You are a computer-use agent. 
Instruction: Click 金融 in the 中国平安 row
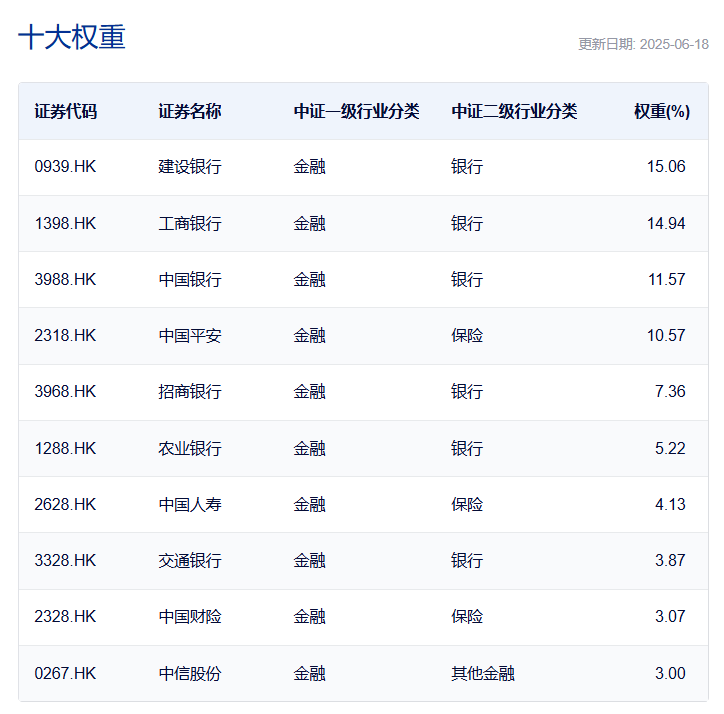coord(309,335)
